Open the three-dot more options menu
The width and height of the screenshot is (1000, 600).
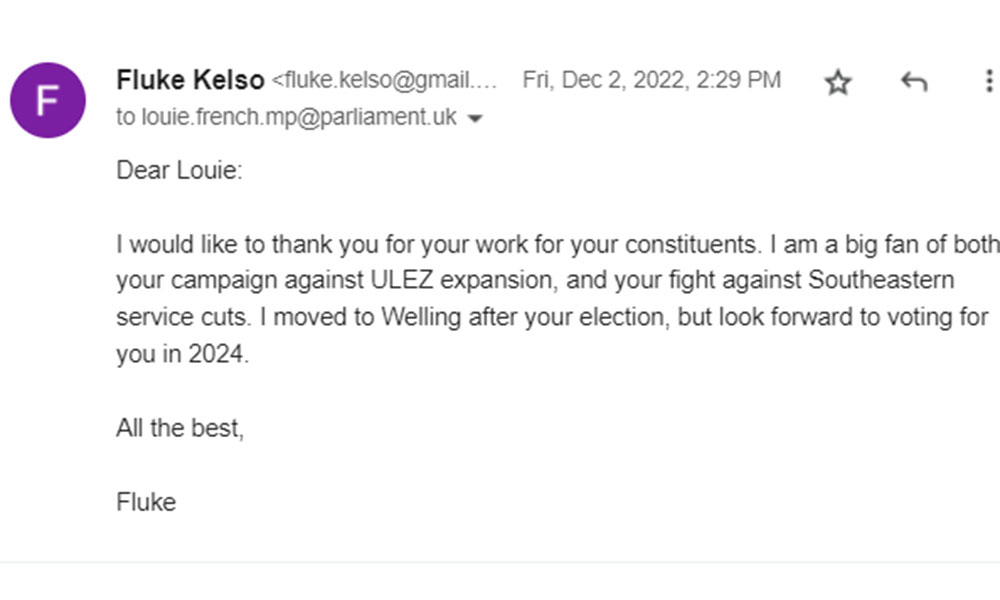[989, 82]
